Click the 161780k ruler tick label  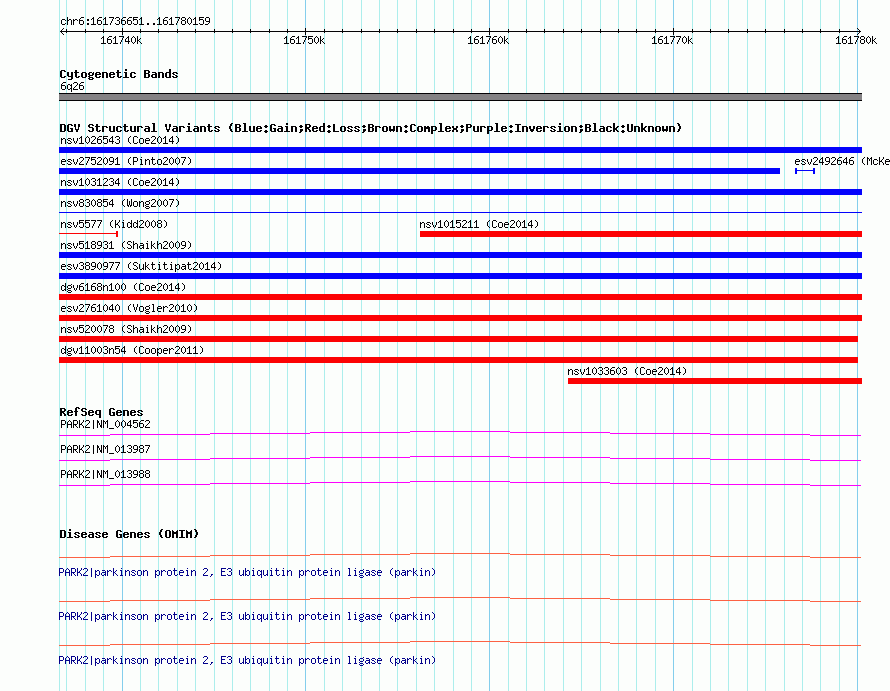coord(856,40)
